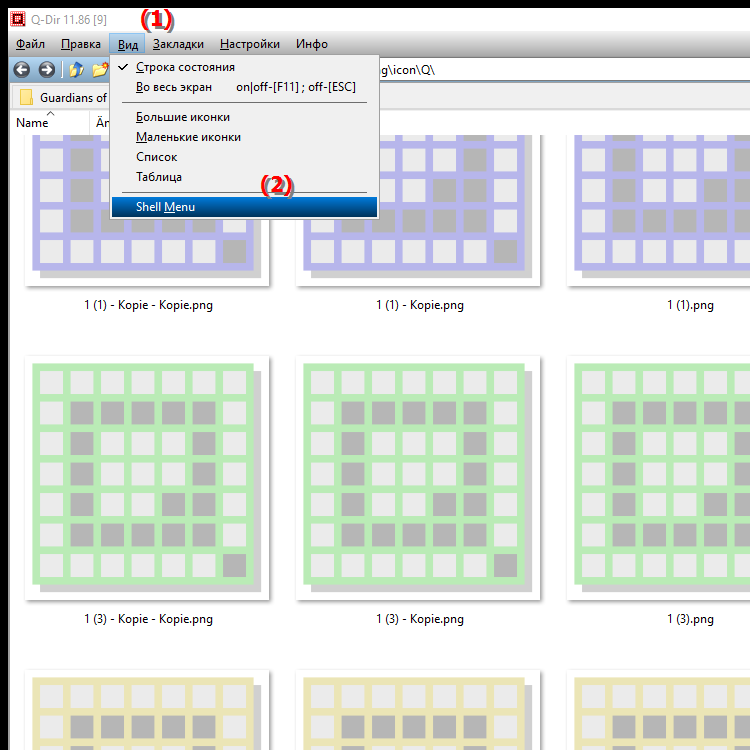750x750 pixels.
Task: Click file name text 1 (3) - Kopie.png
Action: 420,619
